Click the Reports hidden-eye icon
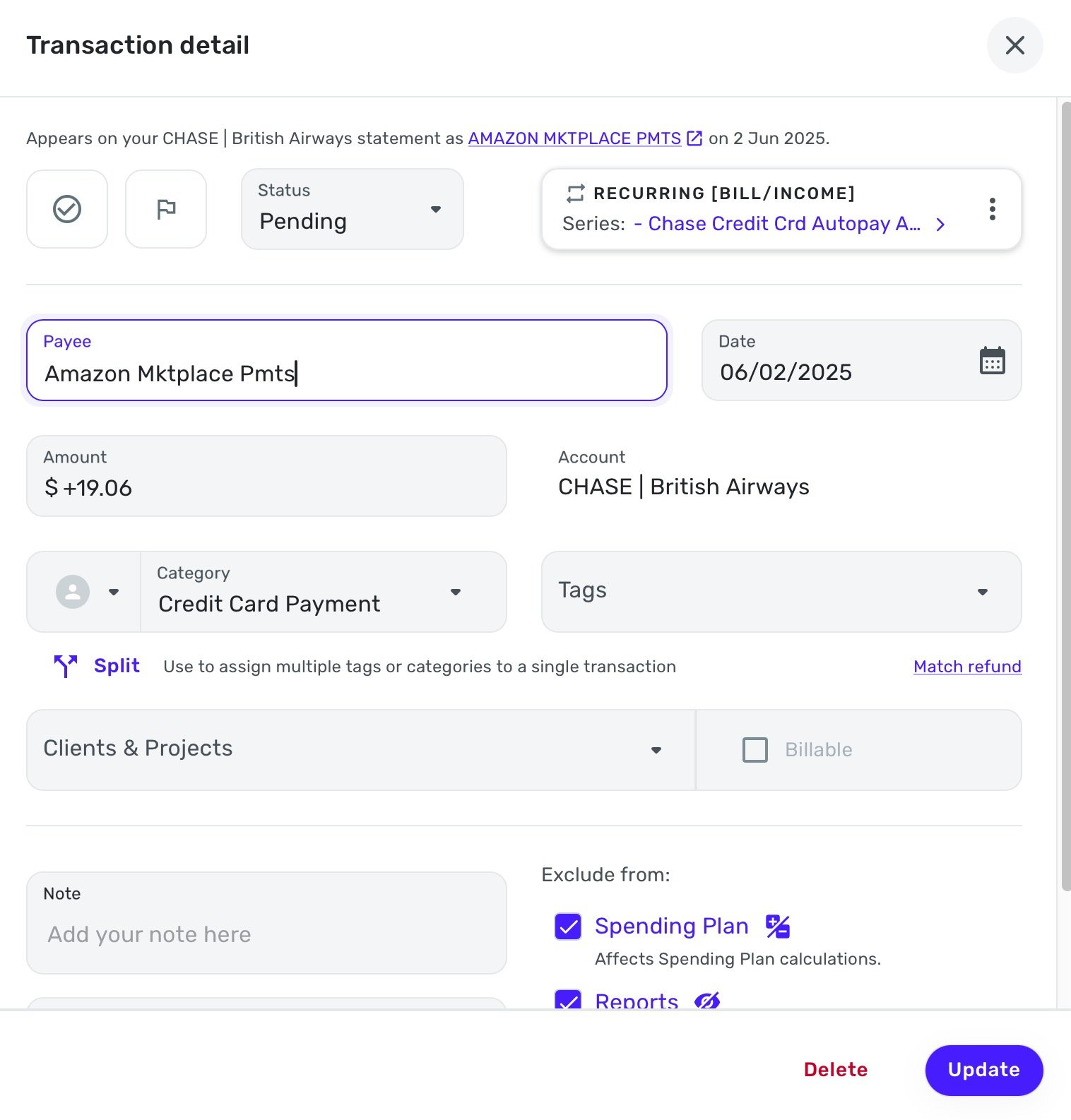1071x1120 pixels. click(x=707, y=1001)
